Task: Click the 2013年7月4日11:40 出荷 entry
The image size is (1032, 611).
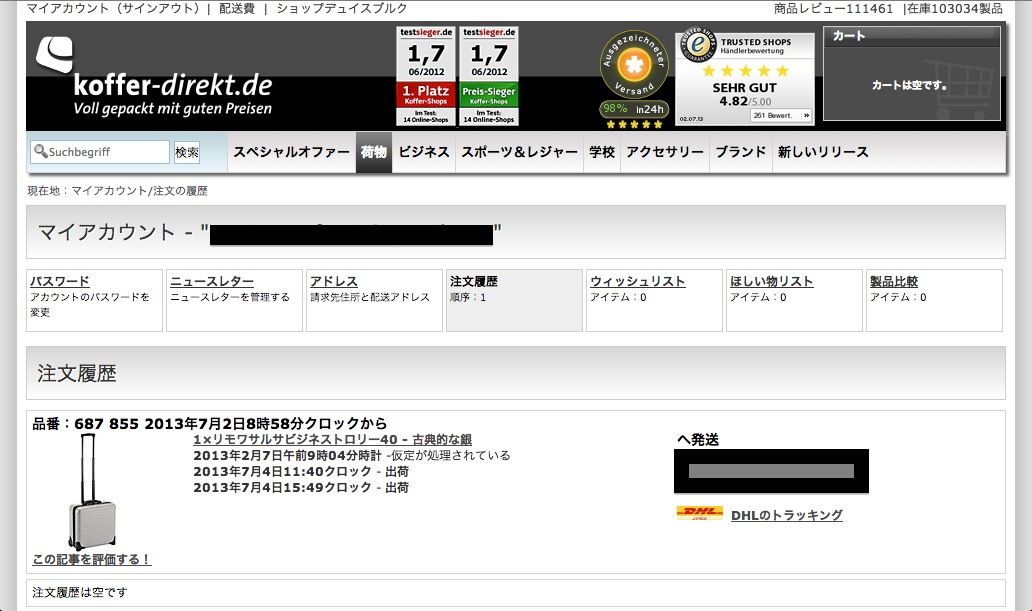Action: pyautogui.click(x=301, y=471)
